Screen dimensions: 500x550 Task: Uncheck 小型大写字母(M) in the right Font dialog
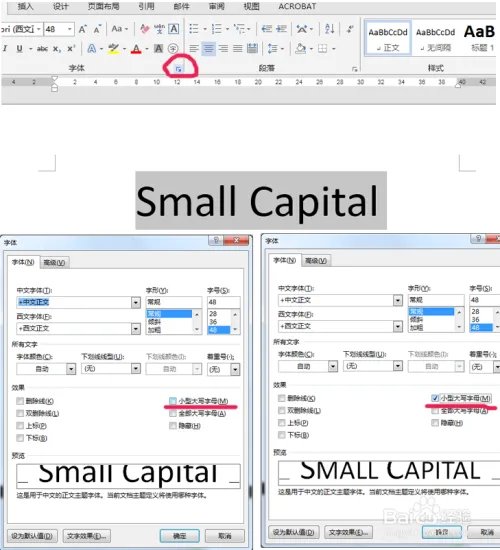[435, 398]
